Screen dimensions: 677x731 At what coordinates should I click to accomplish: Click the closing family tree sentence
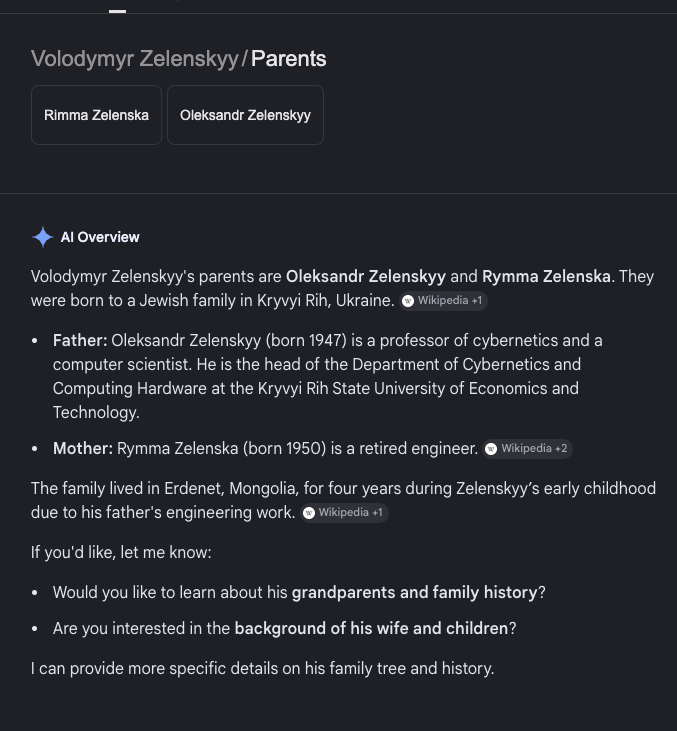click(x=263, y=669)
